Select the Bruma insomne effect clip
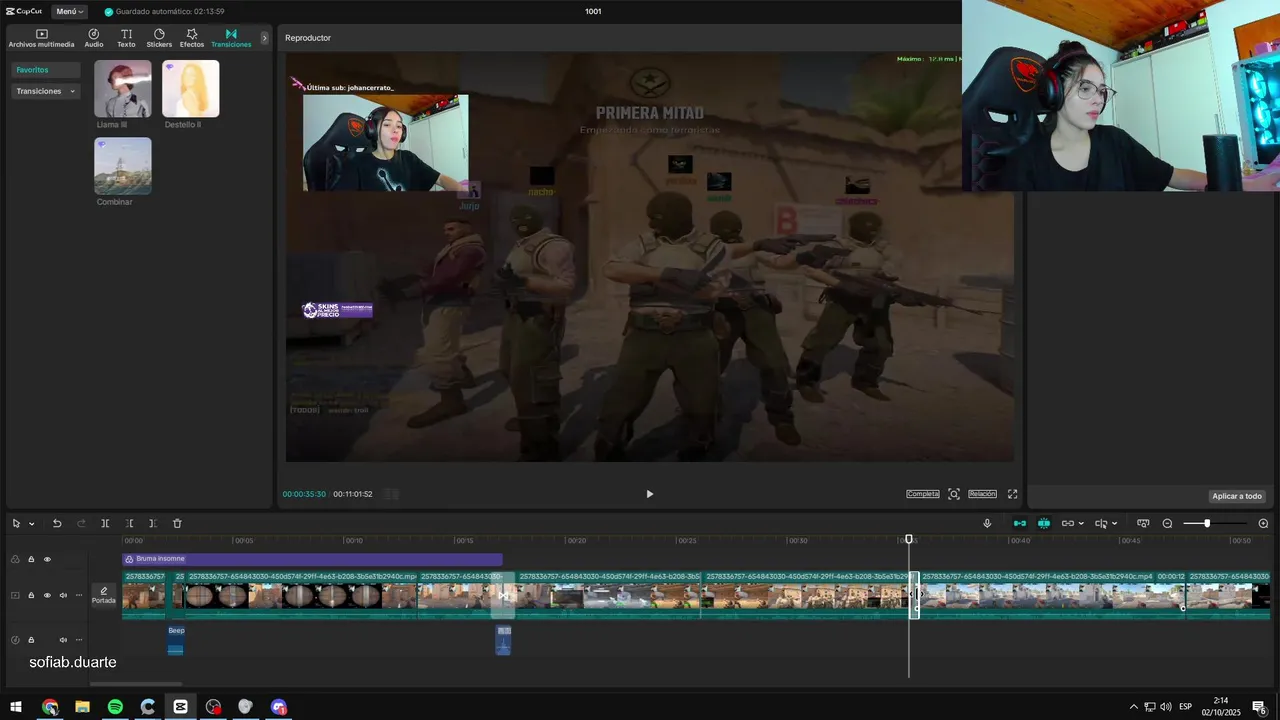The height and width of the screenshot is (720, 1280). point(312,559)
